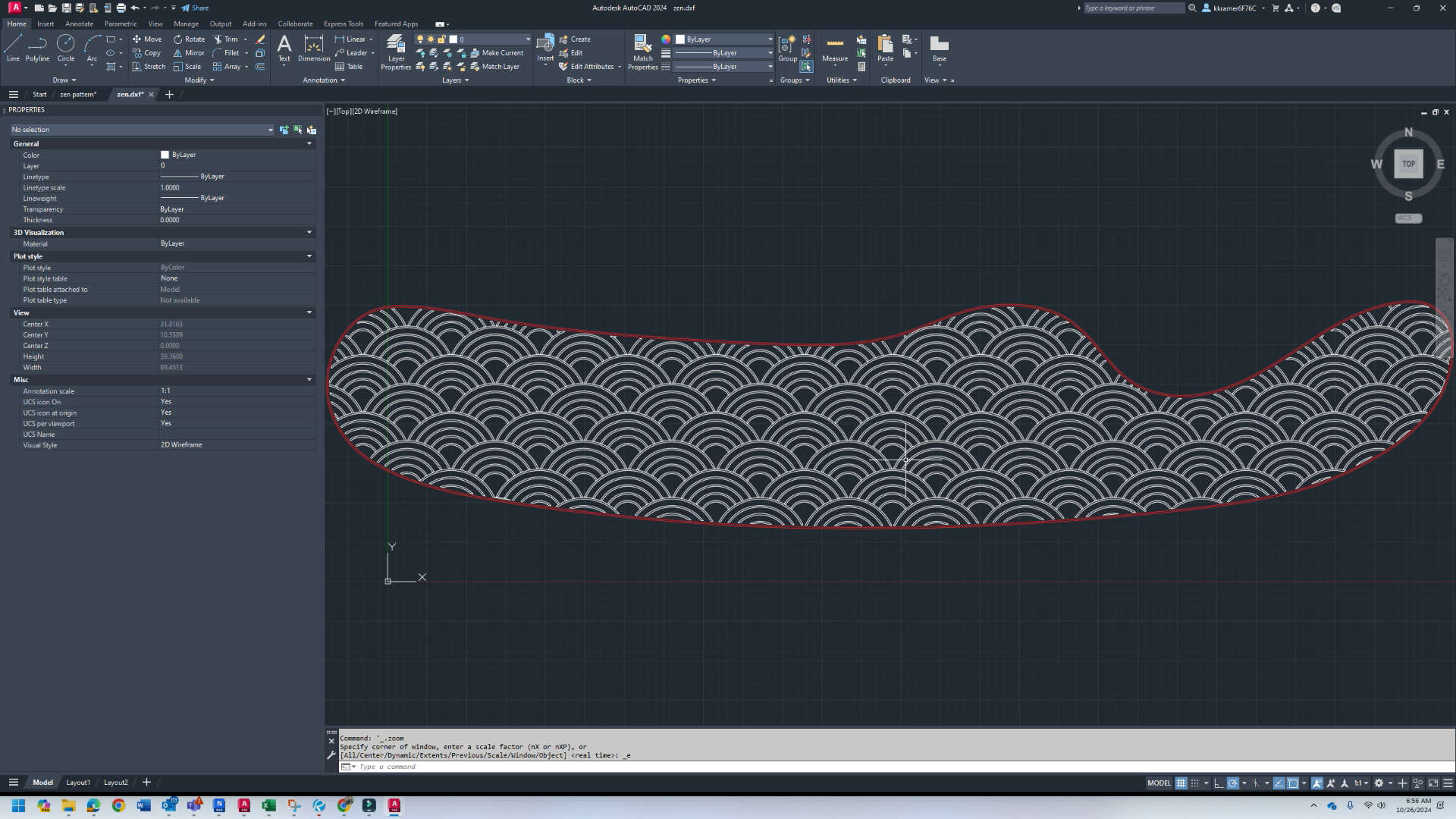Image resolution: width=1456 pixels, height=819 pixels.
Task: Switch to the zen pattern drawing tab
Action: coord(78,95)
